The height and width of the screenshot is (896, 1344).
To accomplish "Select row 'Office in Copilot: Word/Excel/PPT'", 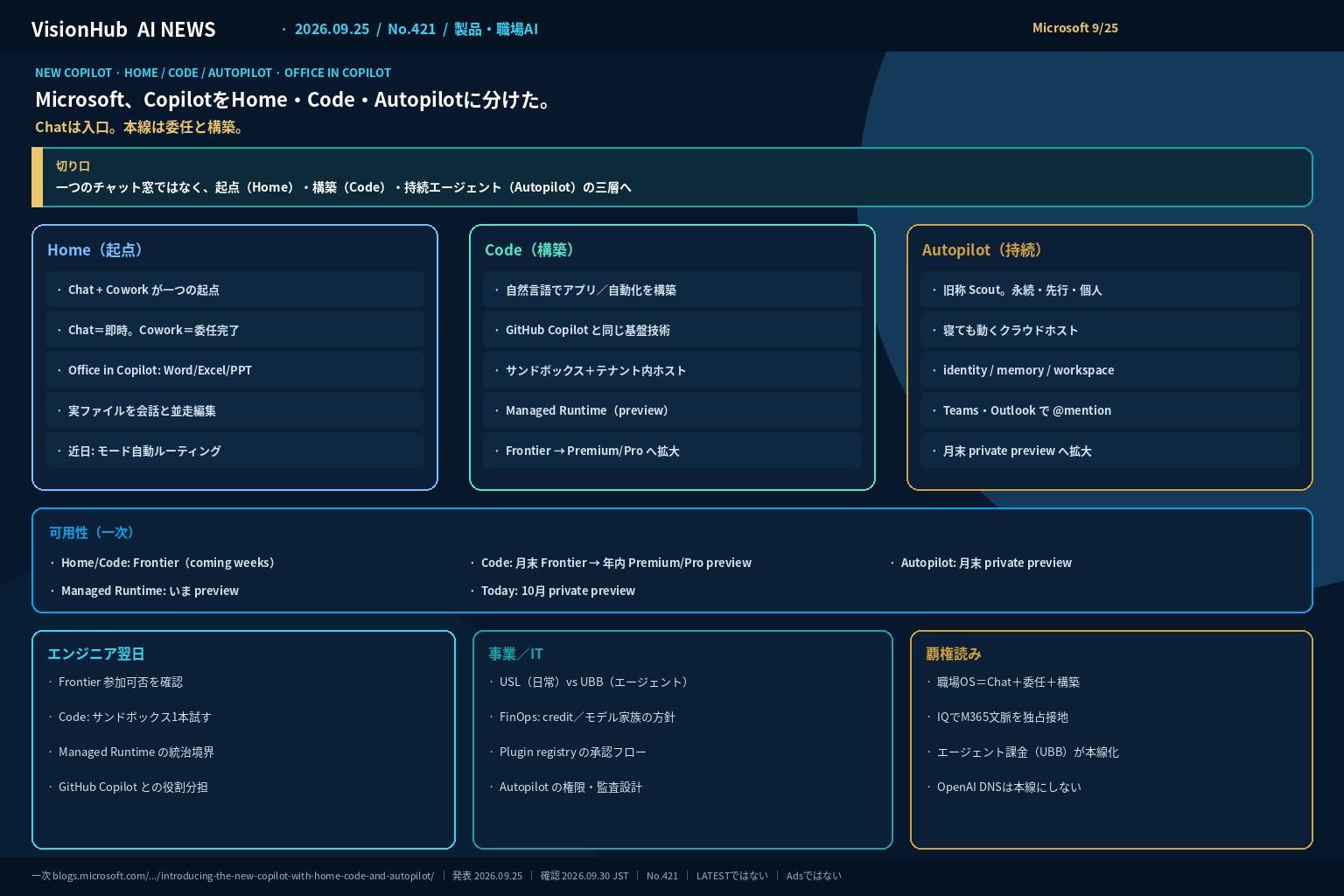I will (234, 370).
